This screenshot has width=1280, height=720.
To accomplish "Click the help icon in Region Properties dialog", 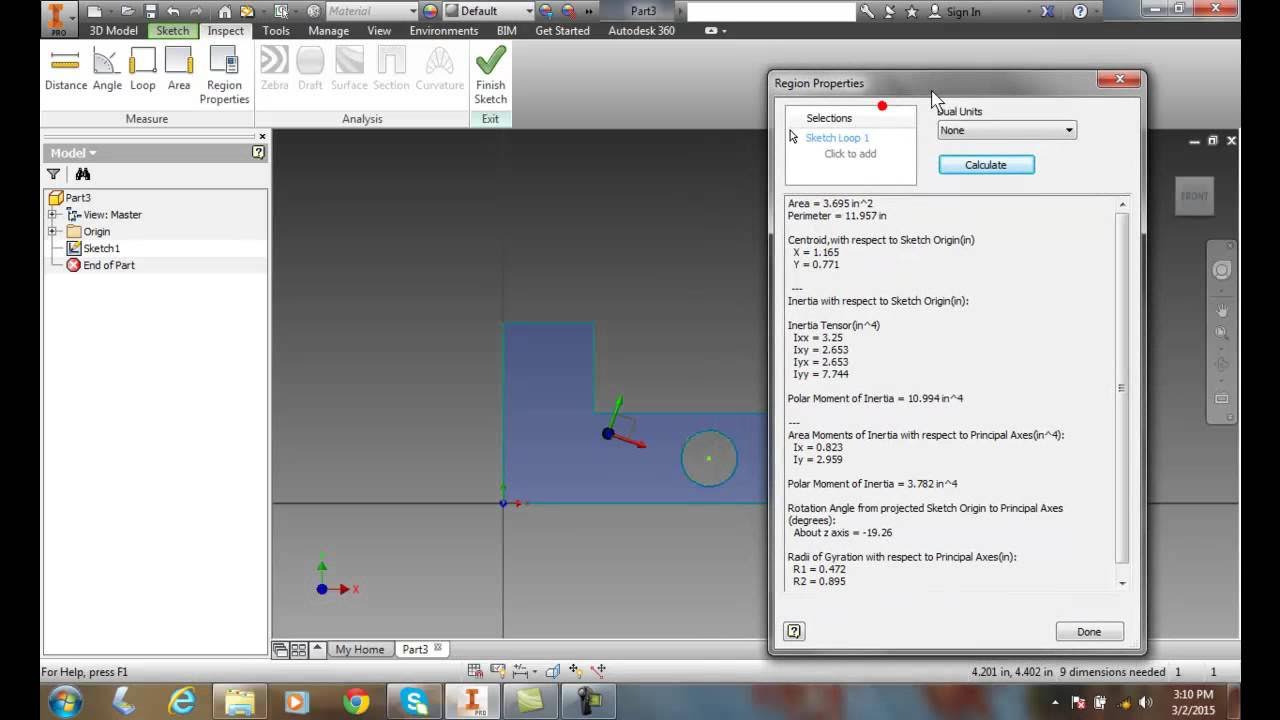I will [x=794, y=631].
